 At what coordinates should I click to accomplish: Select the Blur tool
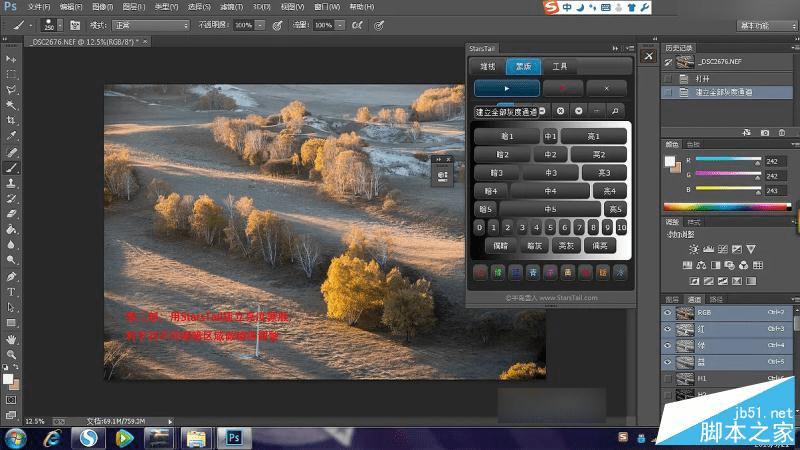[11, 244]
